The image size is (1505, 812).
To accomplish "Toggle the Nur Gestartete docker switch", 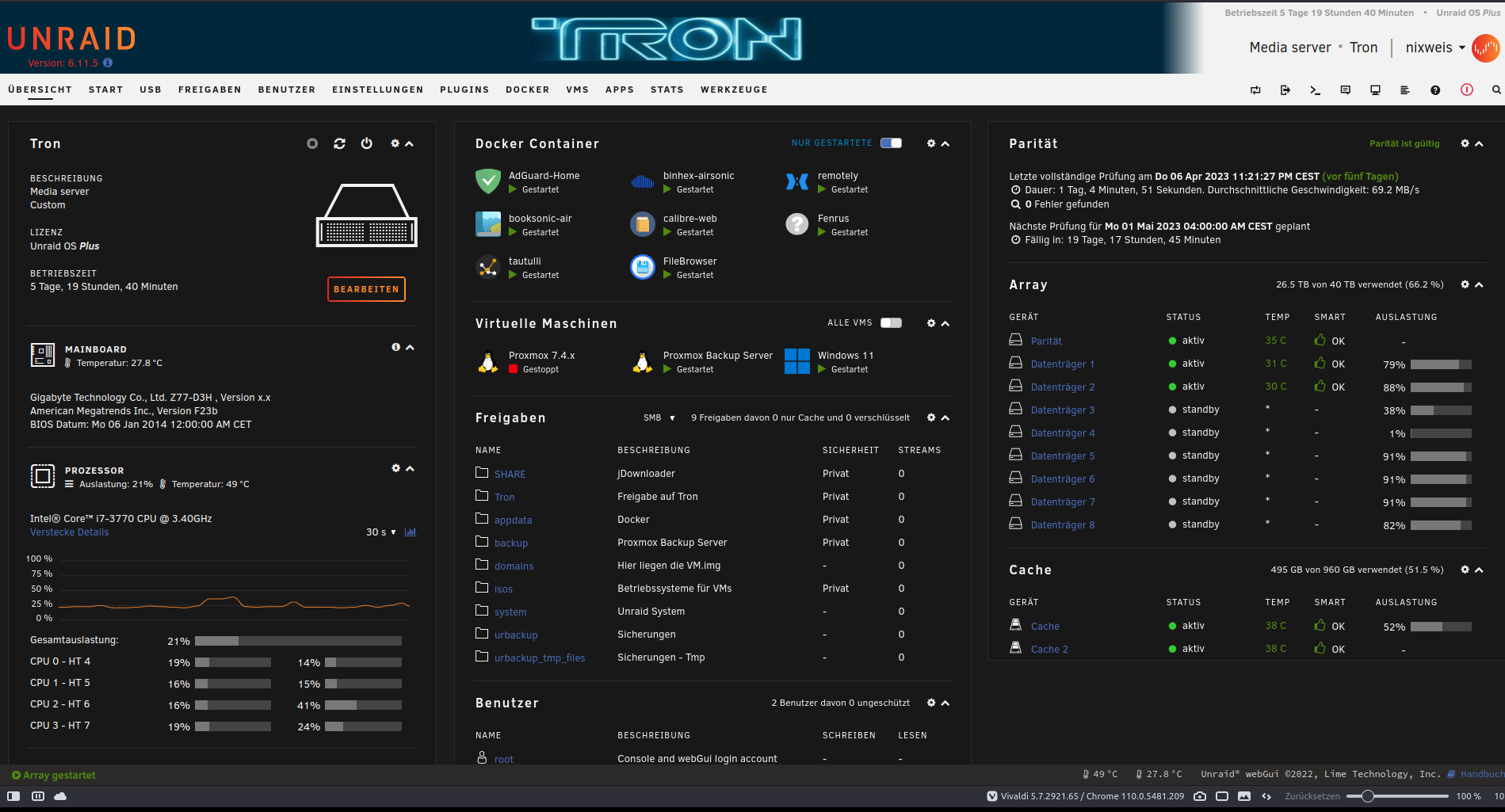I will pos(891,143).
